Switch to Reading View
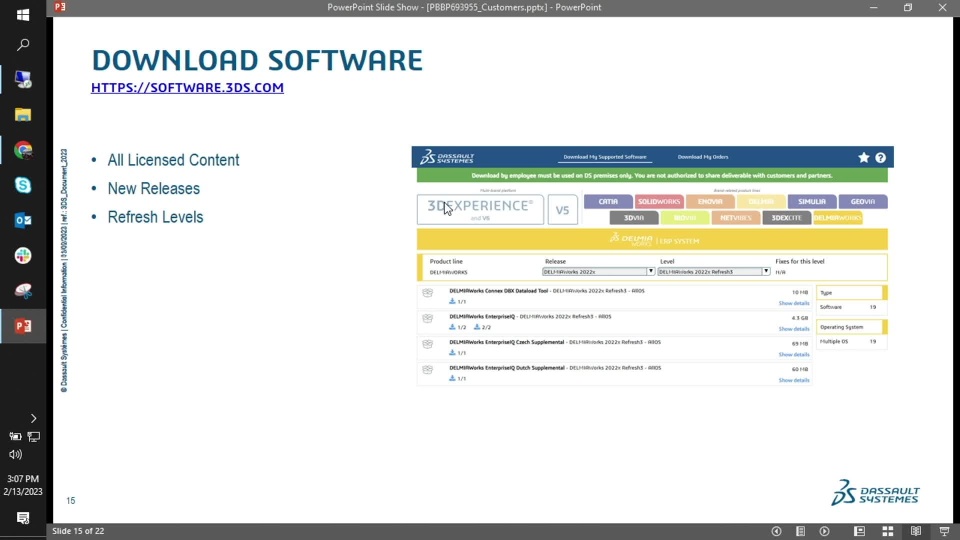This screenshot has height=540, width=960. point(916,531)
